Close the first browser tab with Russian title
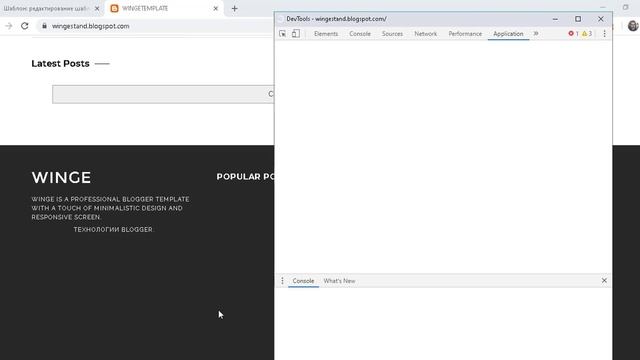 point(97,8)
